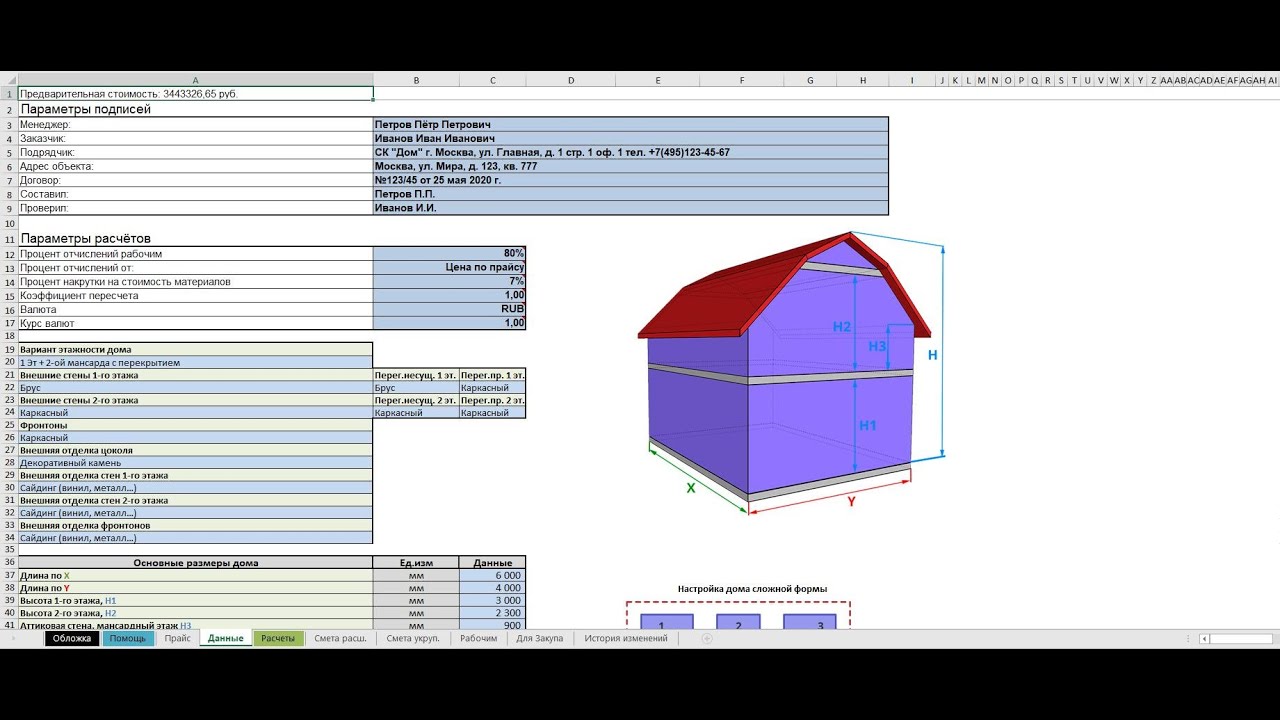The height and width of the screenshot is (720, 1280).
Task: Select row 10 header
Action: pyautogui.click(x=9, y=223)
